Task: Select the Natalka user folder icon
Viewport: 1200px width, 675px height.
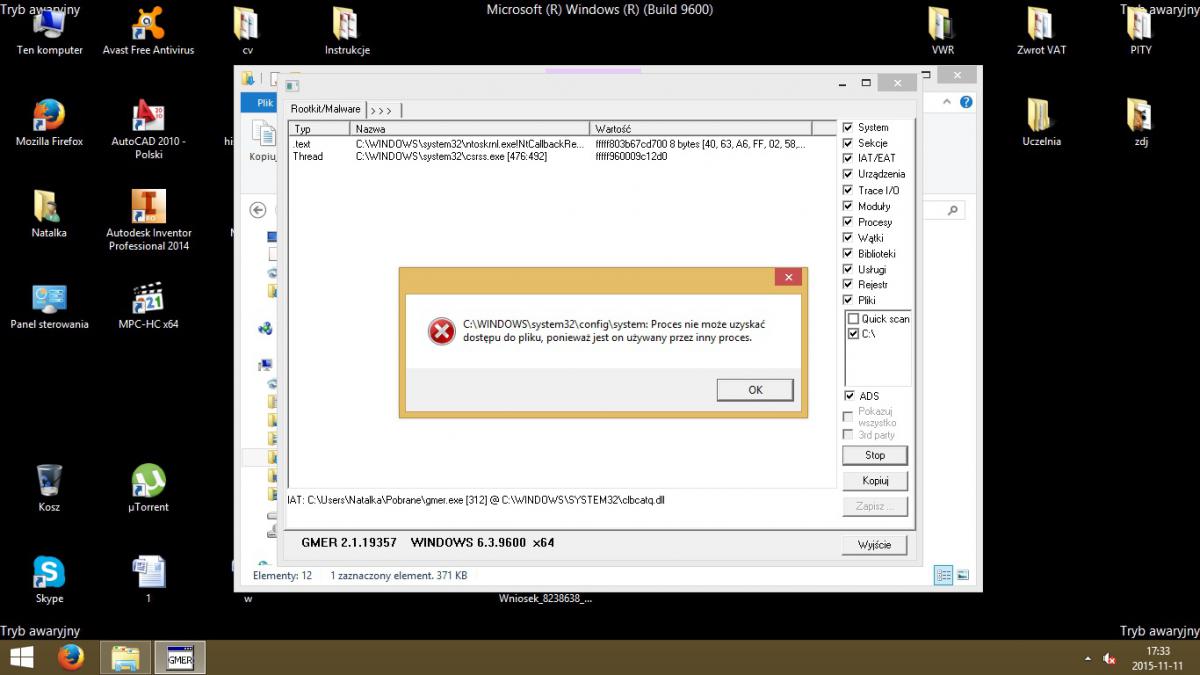Action: 49,214
